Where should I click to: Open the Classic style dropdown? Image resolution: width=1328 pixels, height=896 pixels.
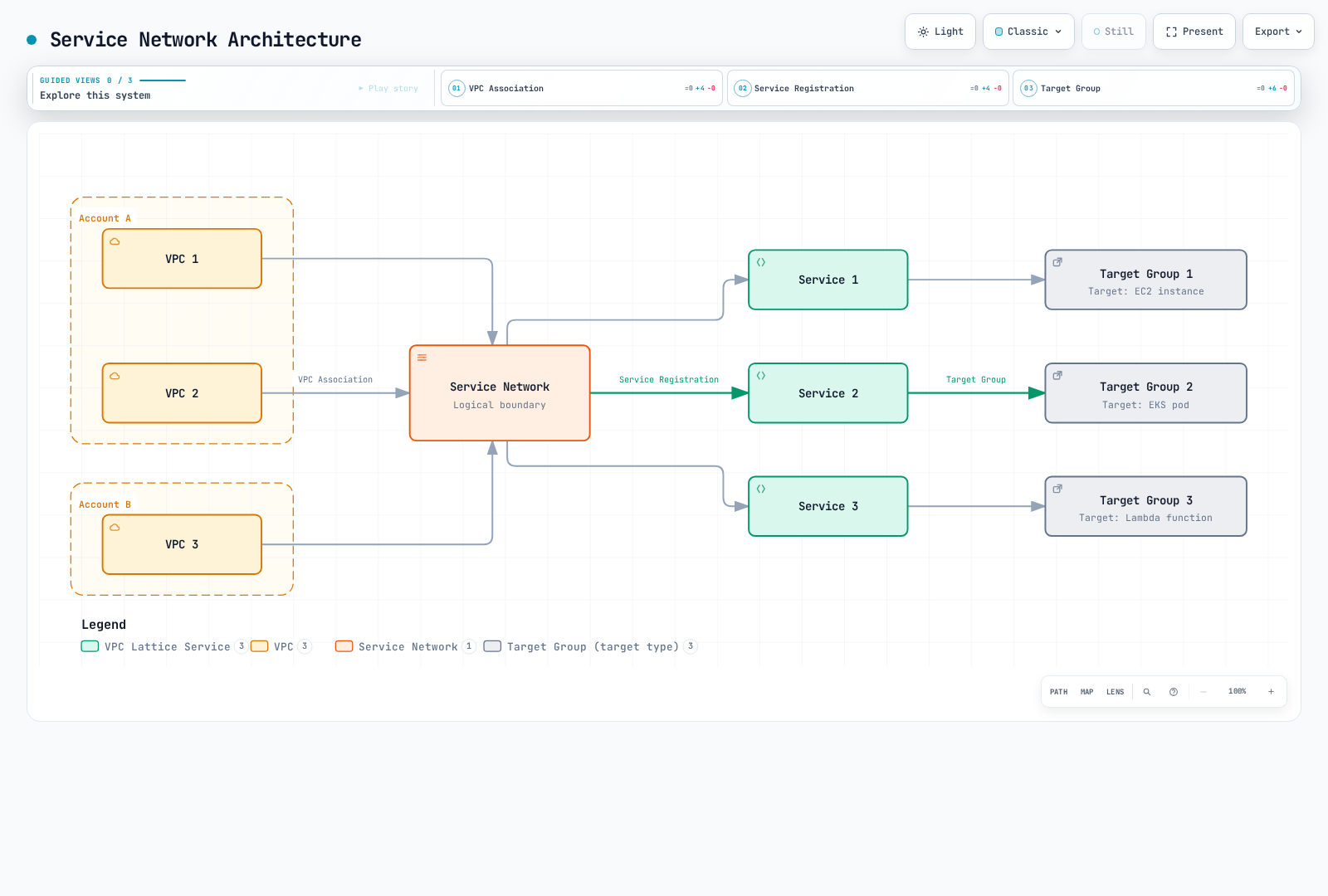tap(1028, 32)
